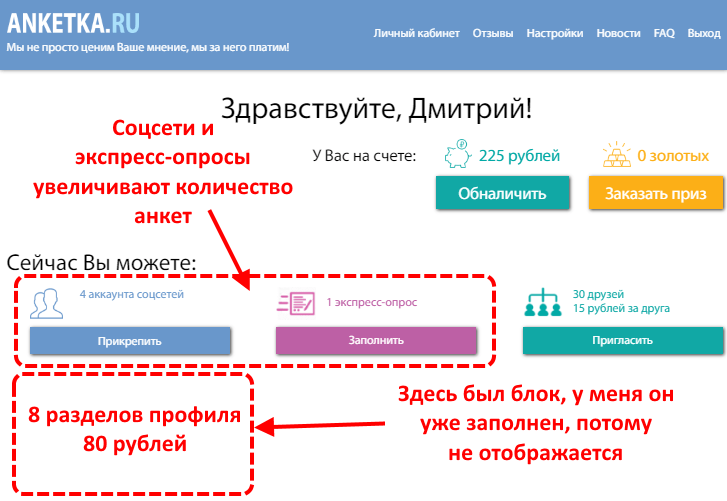Log out using the Выход link

(704, 33)
